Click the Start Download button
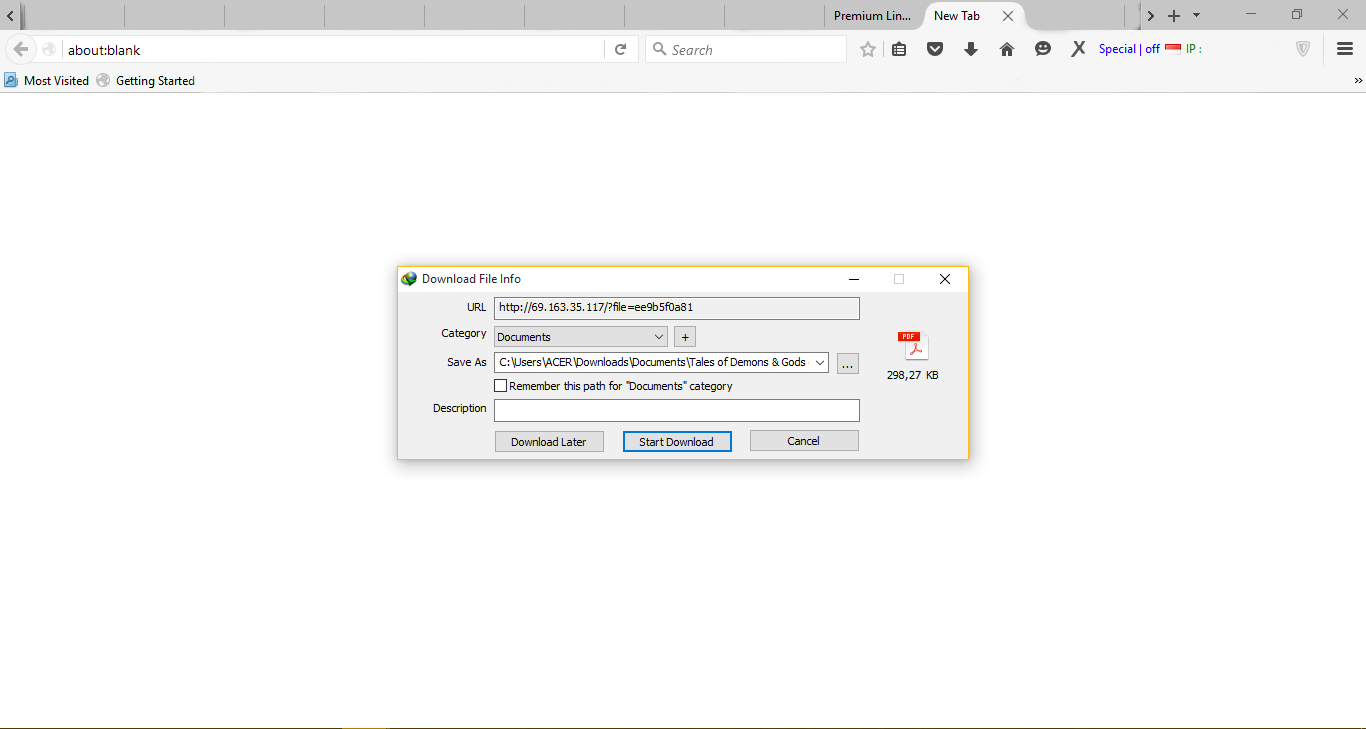The height and width of the screenshot is (729, 1366). click(x=677, y=441)
